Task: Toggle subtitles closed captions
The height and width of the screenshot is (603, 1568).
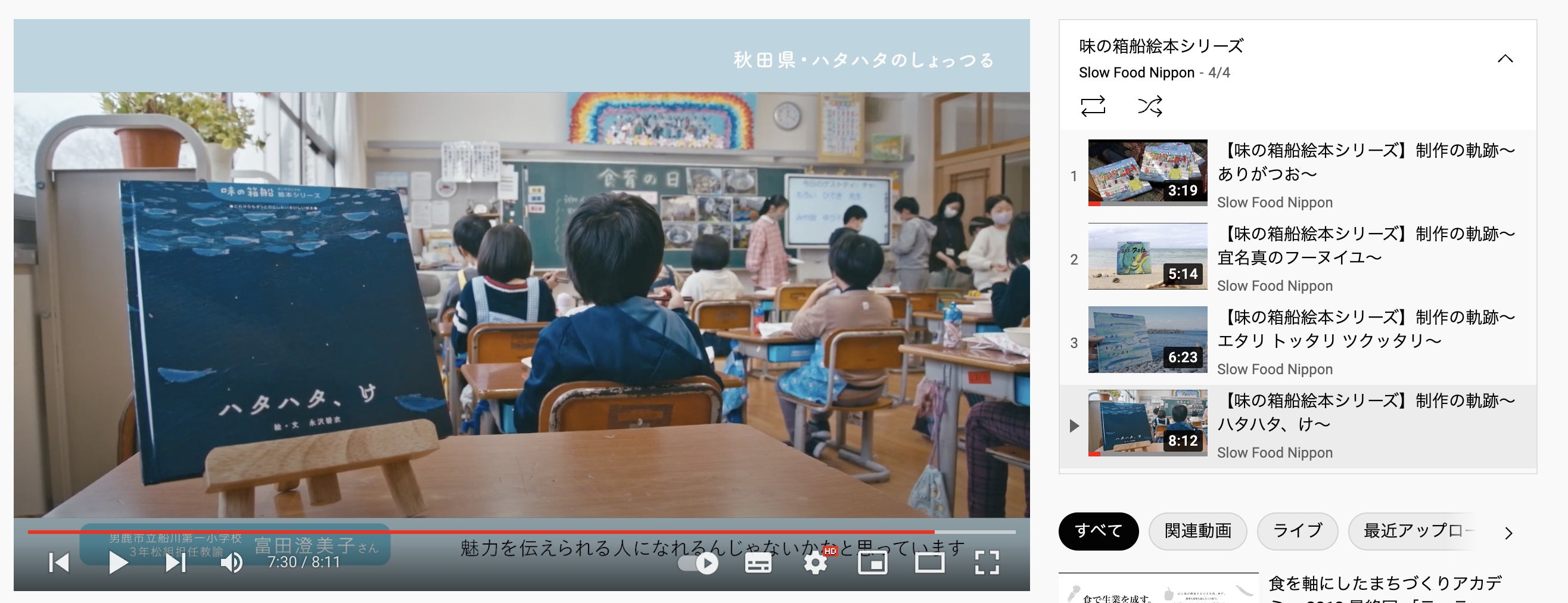Action: (758, 563)
